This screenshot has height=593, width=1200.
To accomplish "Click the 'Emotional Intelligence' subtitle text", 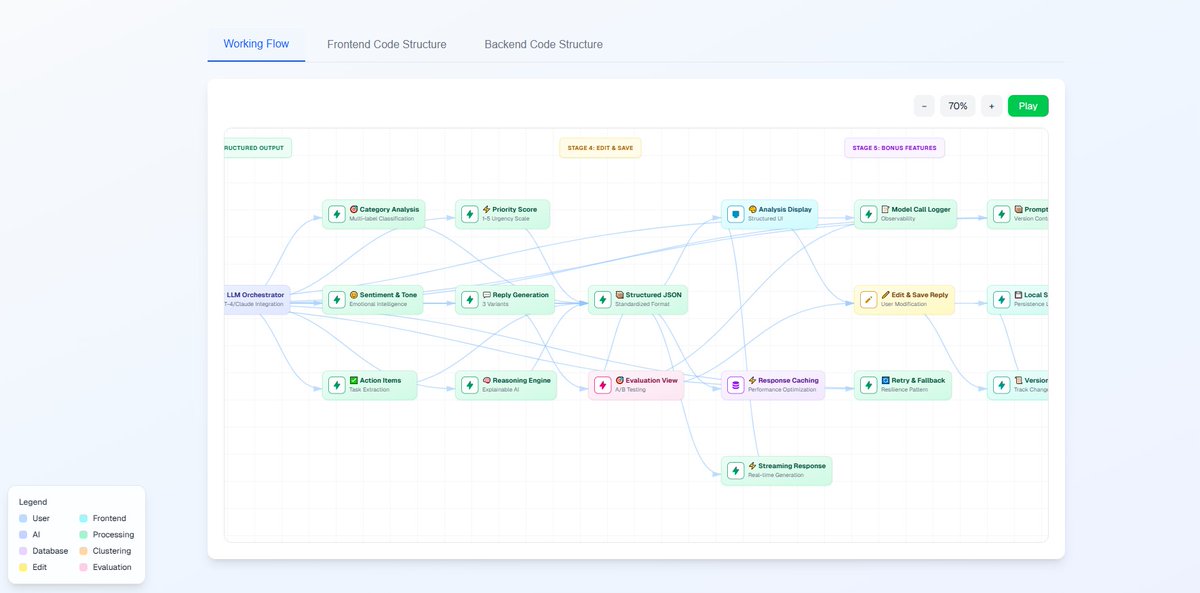I will [x=378, y=304].
